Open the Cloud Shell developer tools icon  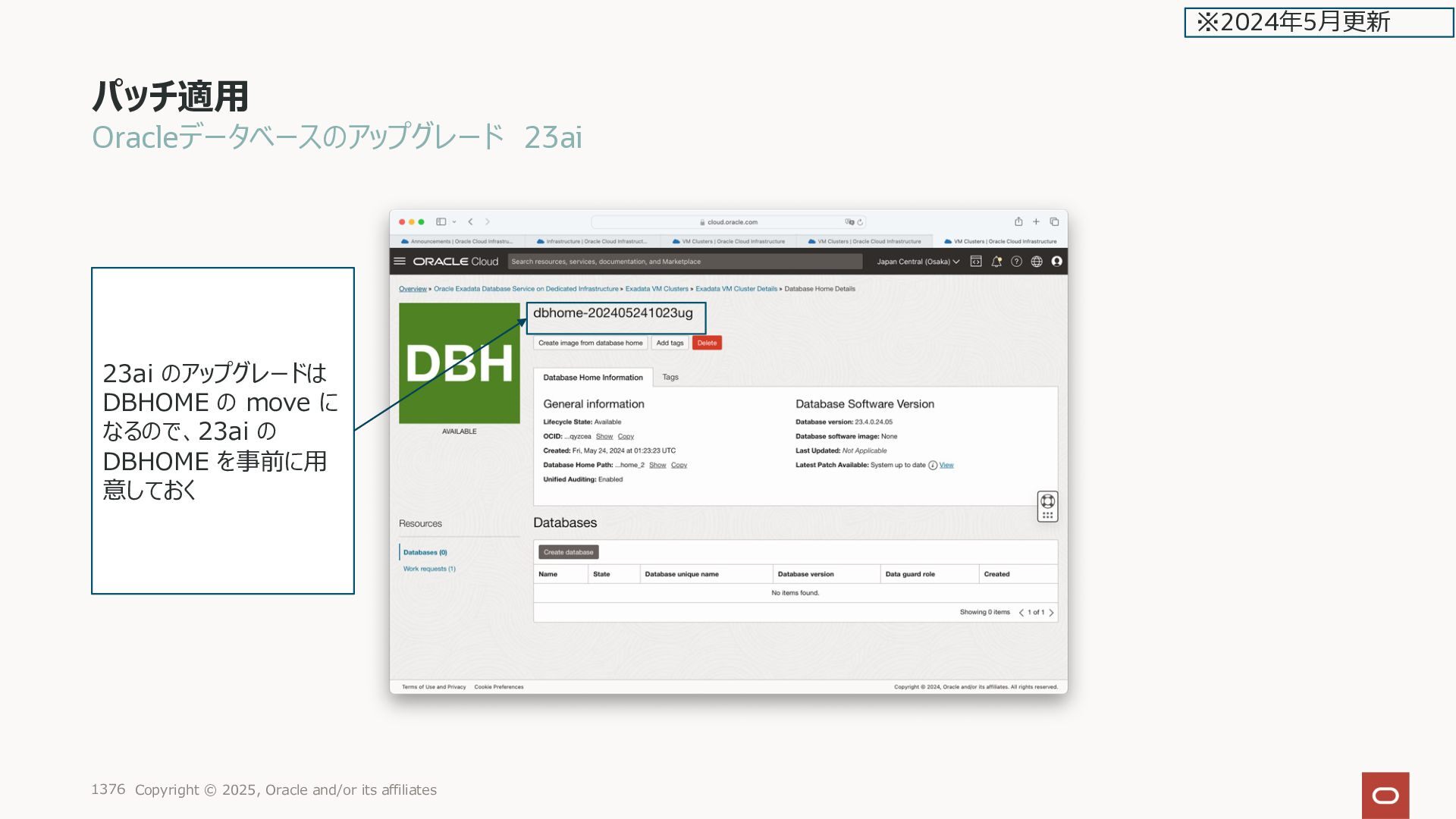tap(976, 262)
